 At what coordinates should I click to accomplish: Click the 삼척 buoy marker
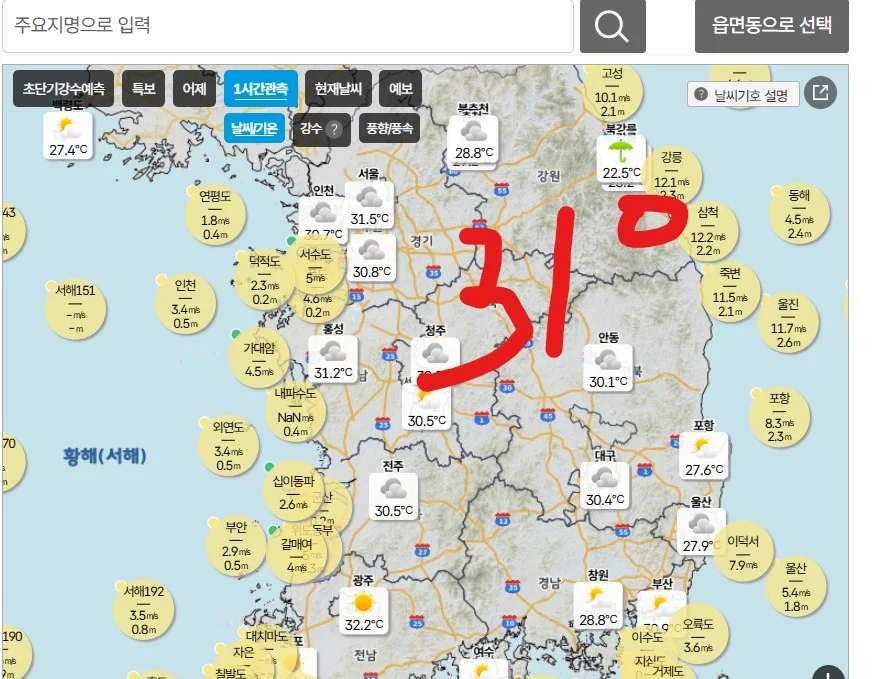[708, 231]
